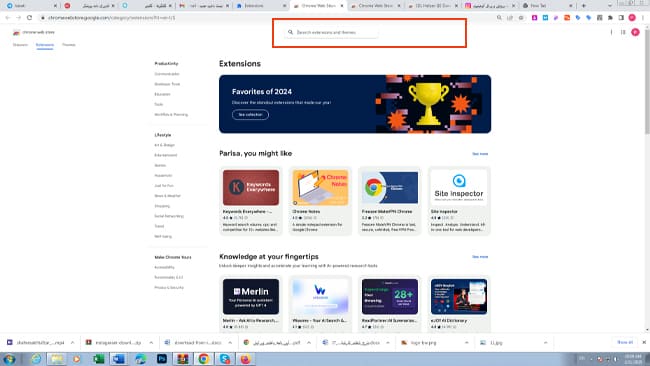Open the Chrome Notes extension card
The image size is (650, 366).
coord(320,201)
